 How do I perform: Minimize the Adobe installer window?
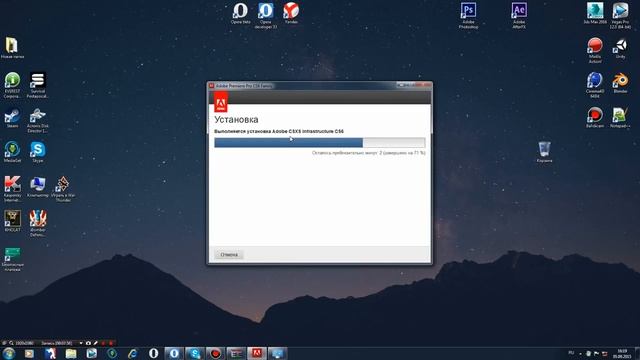pyautogui.click(x=401, y=85)
